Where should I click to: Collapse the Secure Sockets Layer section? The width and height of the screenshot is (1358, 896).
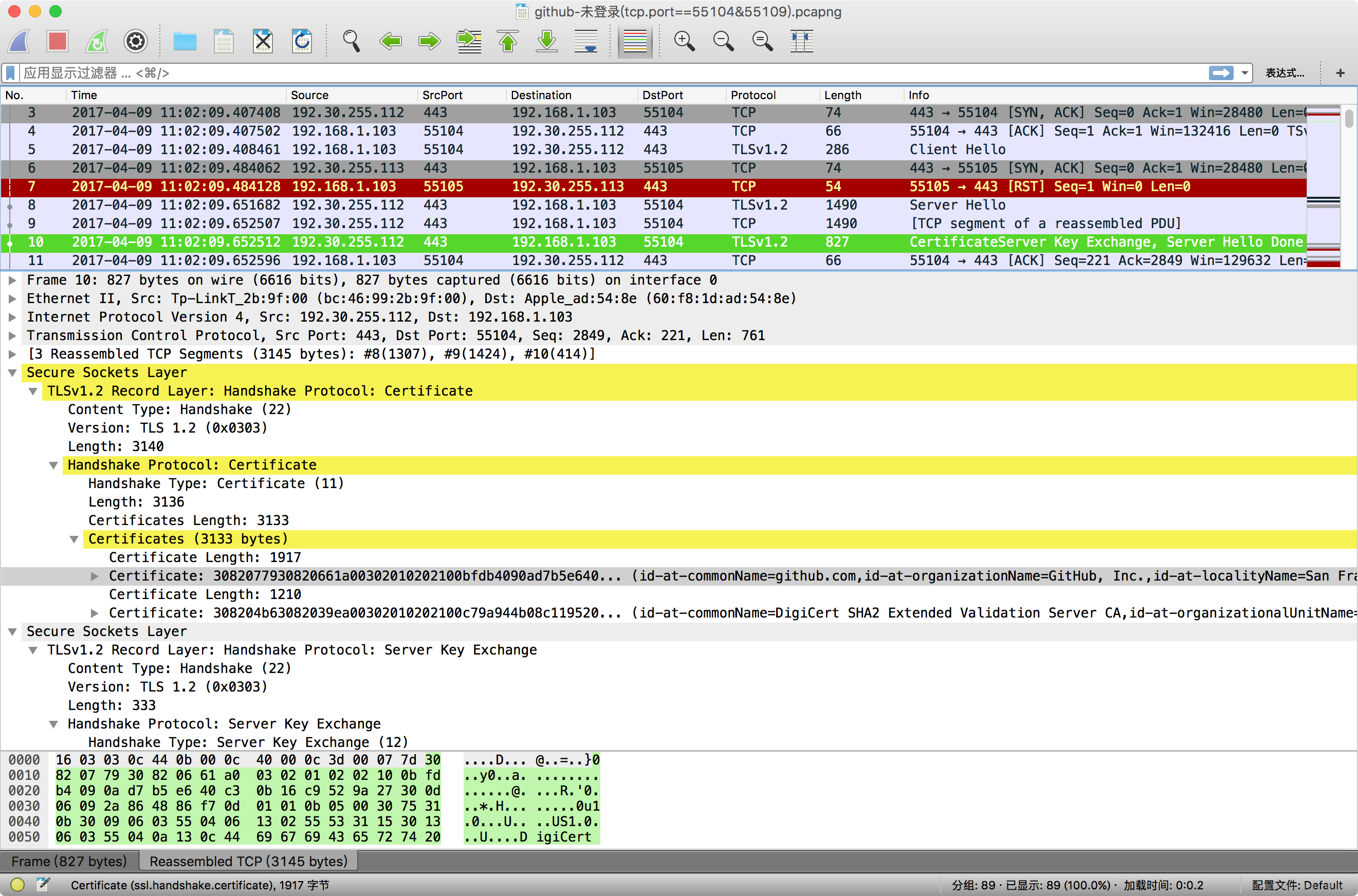(12, 372)
